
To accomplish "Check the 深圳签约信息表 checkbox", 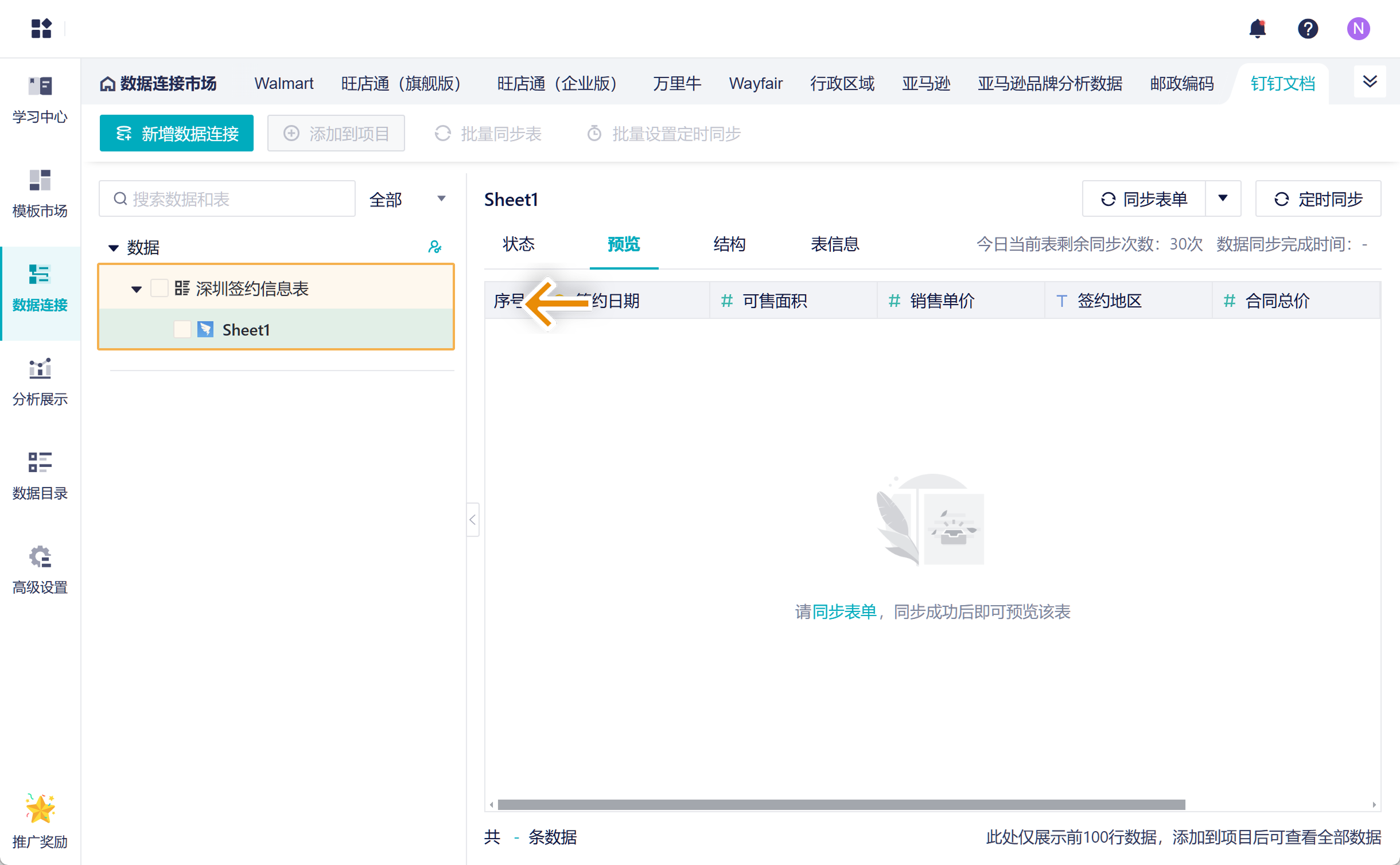I will (x=160, y=288).
